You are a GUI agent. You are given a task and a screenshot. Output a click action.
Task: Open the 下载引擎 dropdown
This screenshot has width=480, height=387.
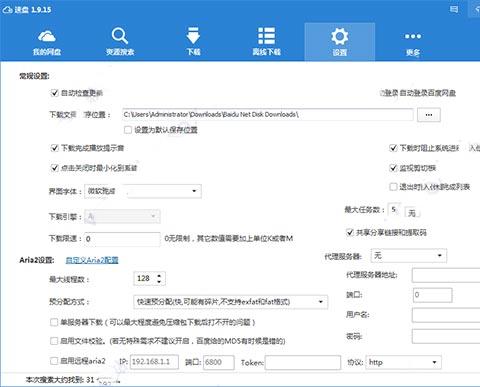coord(122,217)
